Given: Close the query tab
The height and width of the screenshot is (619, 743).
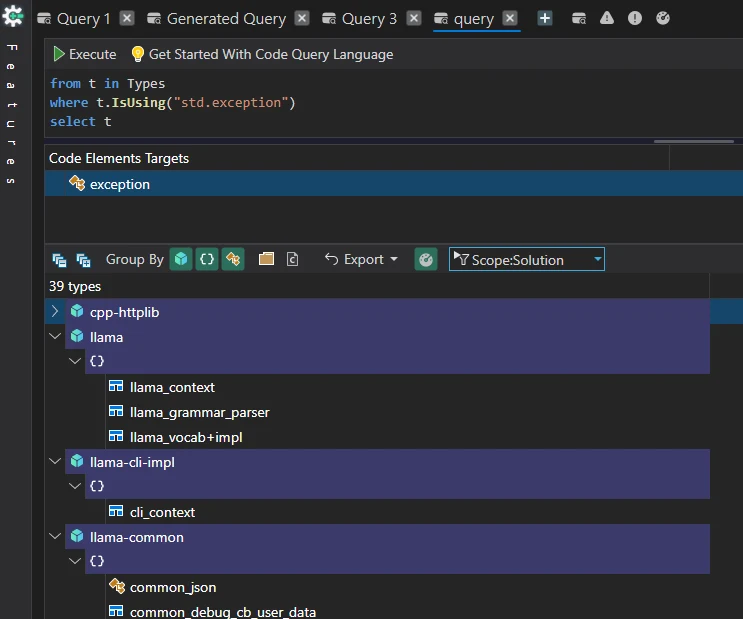Looking at the screenshot, I should [510, 18].
